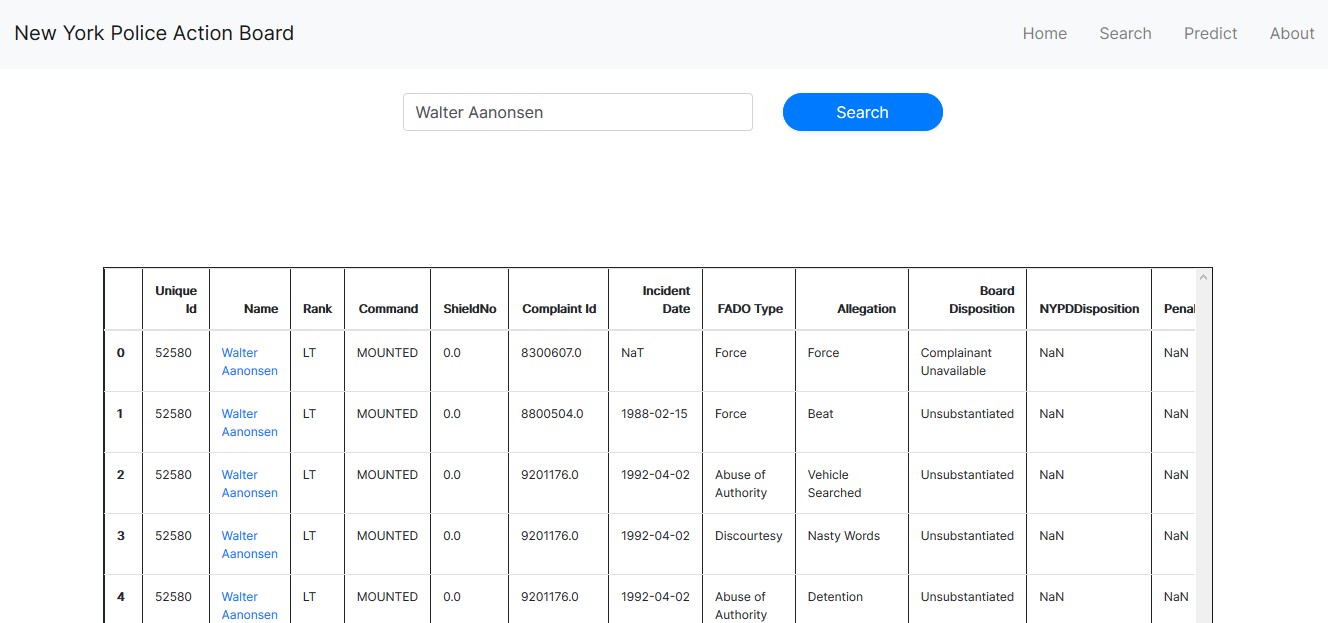Open the About page
This screenshot has height=623, width=1328.
click(1291, 33)
